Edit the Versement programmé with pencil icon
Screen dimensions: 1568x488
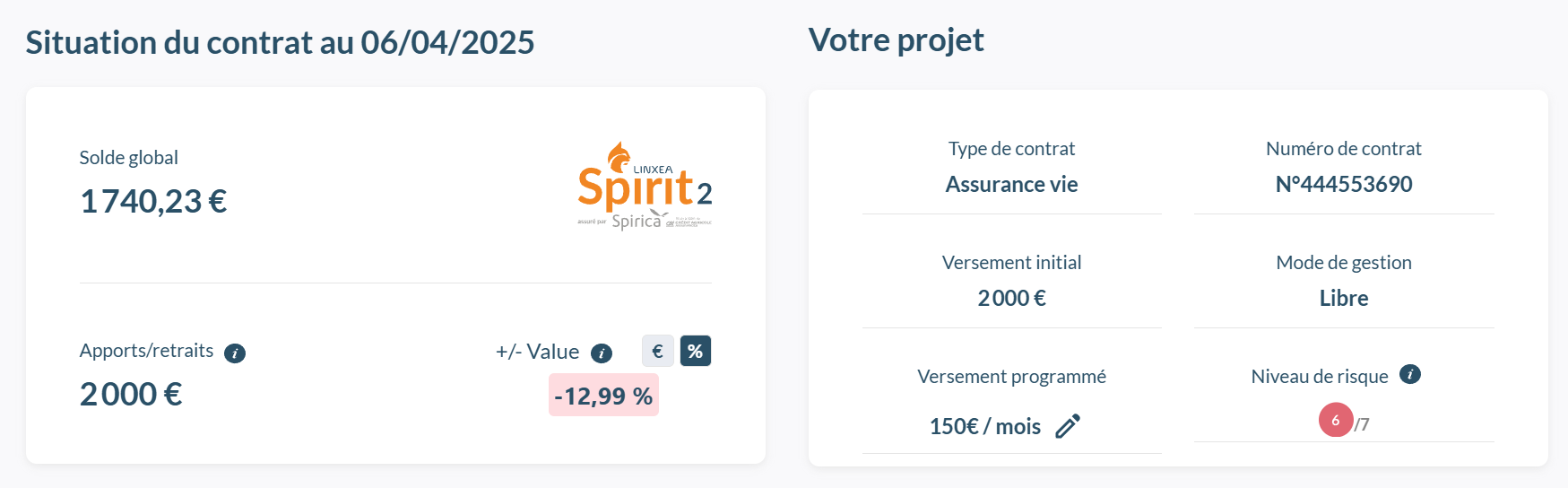tap(1068, 426)
